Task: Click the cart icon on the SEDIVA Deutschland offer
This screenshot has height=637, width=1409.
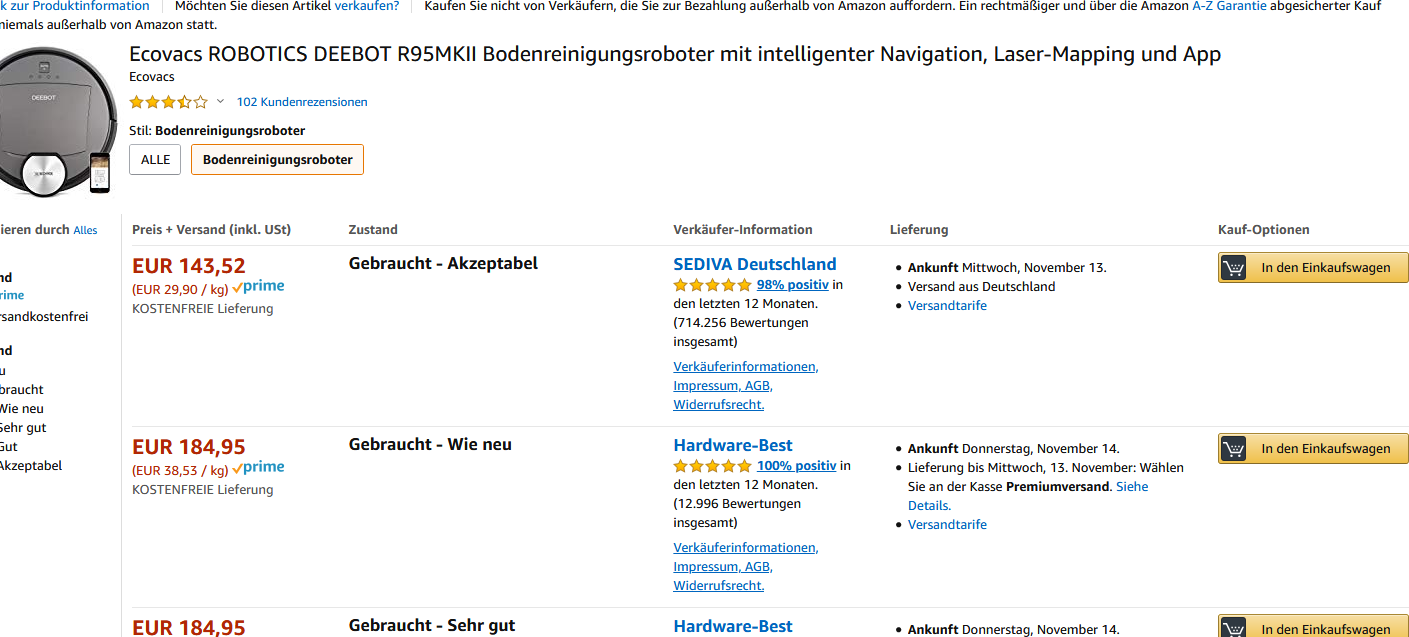Action: pos(1234,268)
